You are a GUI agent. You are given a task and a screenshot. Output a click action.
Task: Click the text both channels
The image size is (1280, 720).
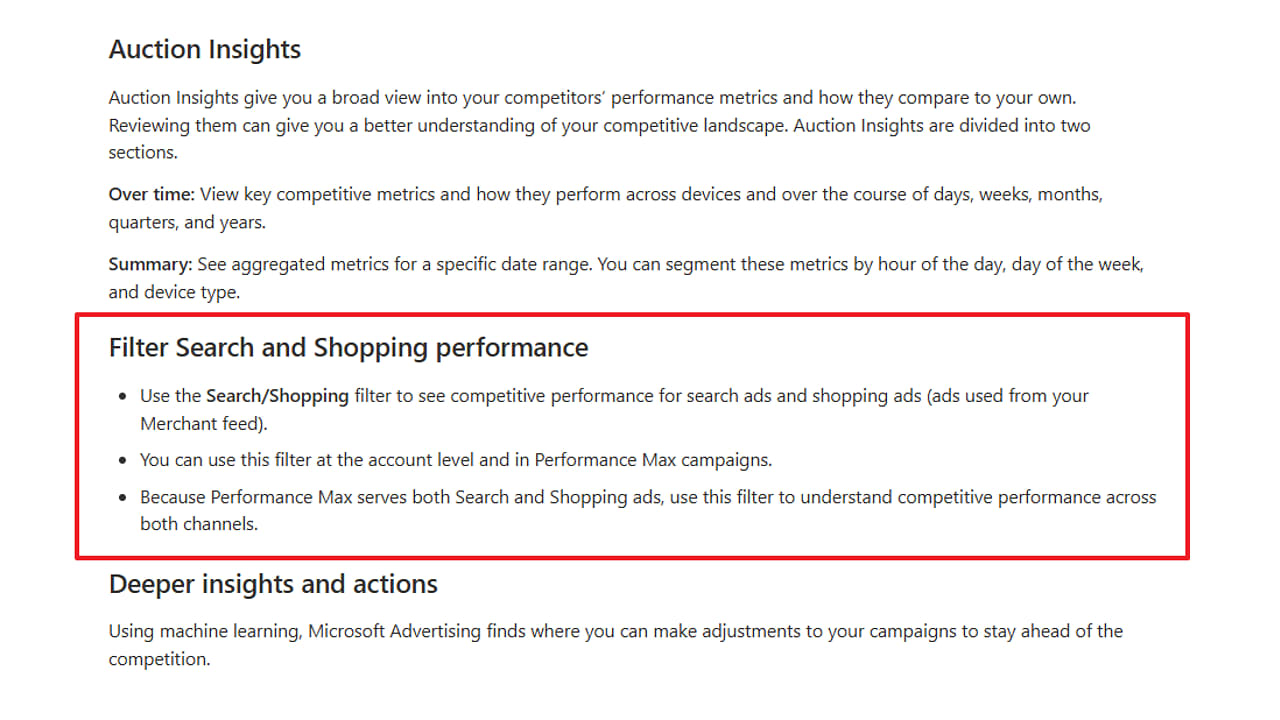(197, 524)
